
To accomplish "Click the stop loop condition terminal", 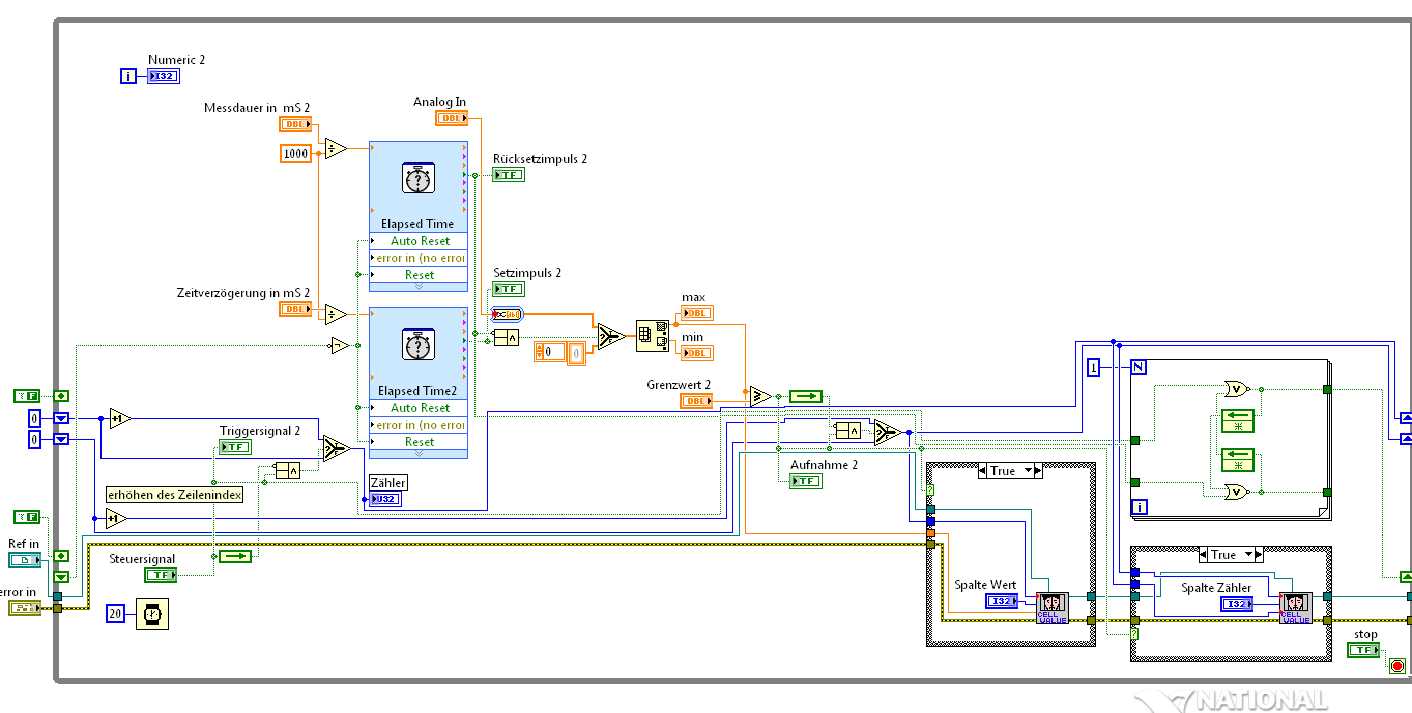I will 1396,666.
